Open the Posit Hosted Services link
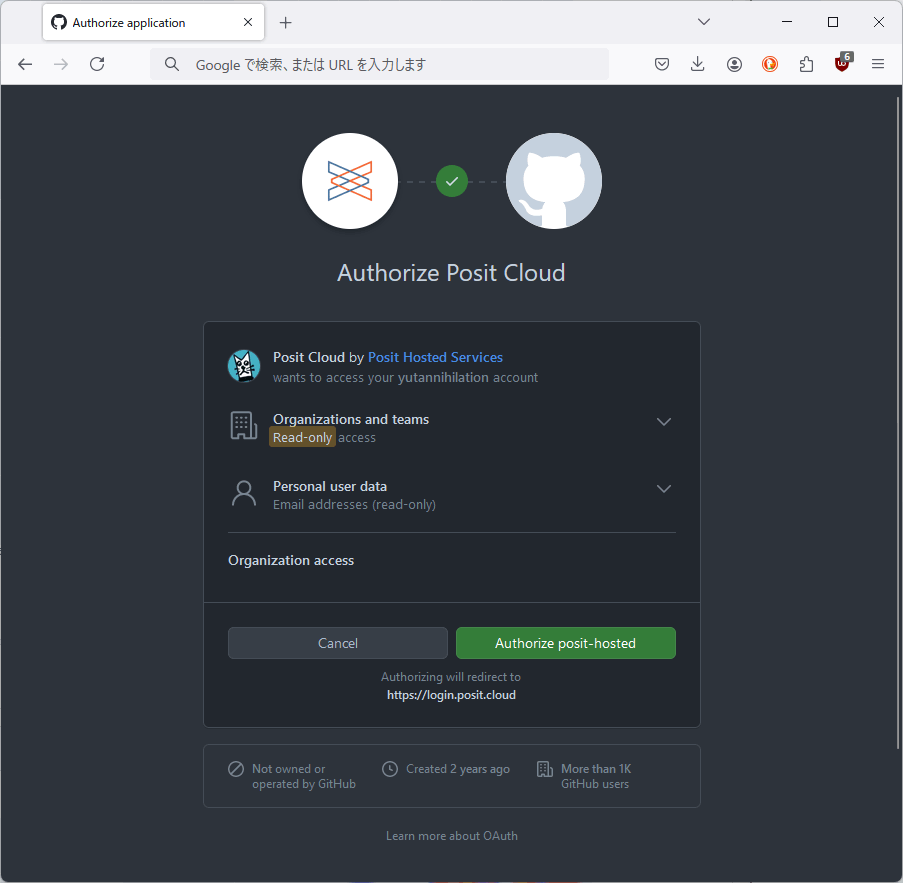The height and width of the screenshot is (883, 903). pyautogui.click(x=434, y=356)
